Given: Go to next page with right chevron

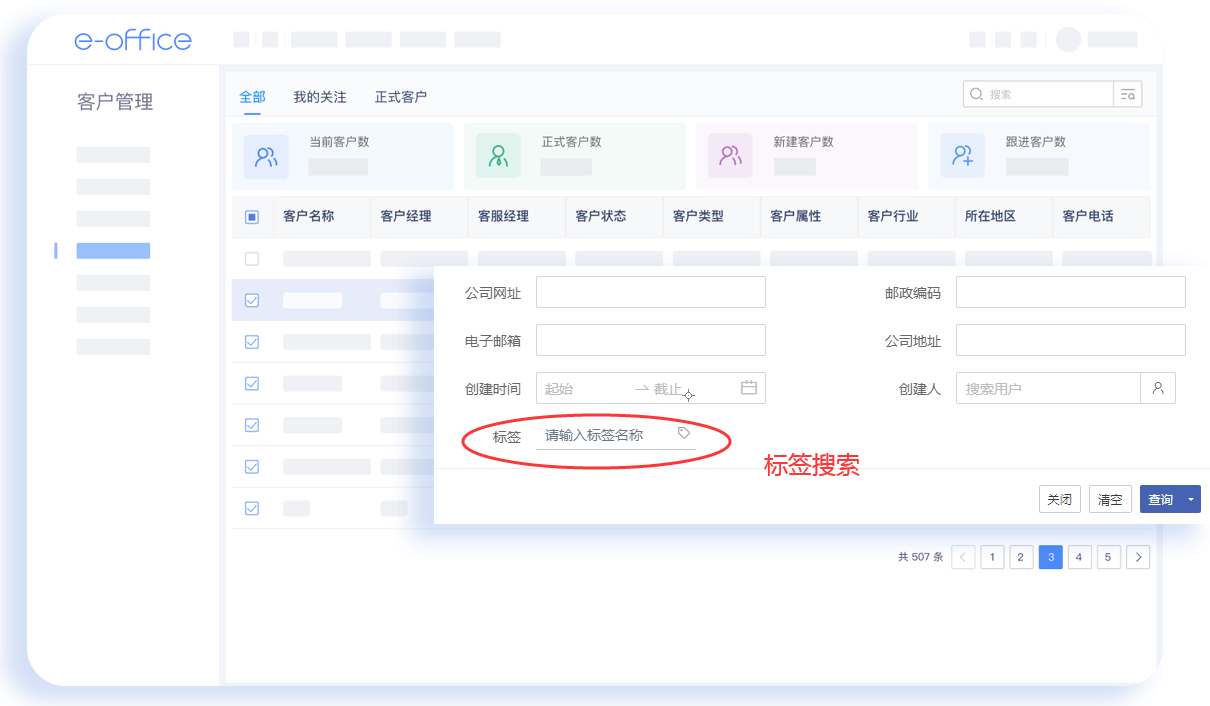Looking at the screenshot, I should (x=1138, y=557).
